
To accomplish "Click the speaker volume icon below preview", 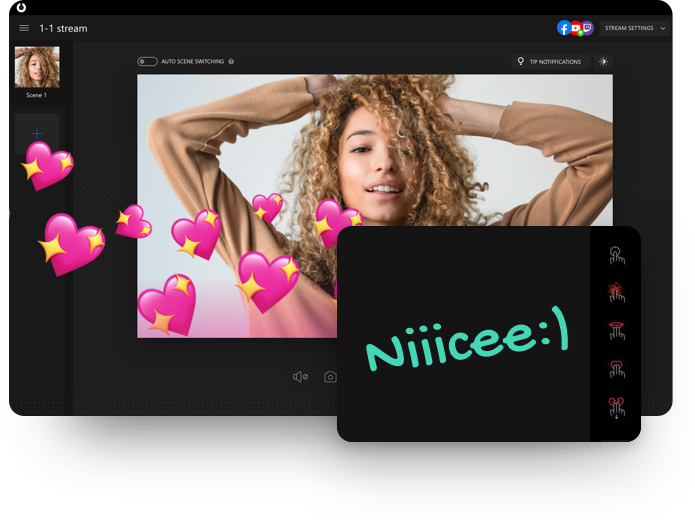I will 300,377.
